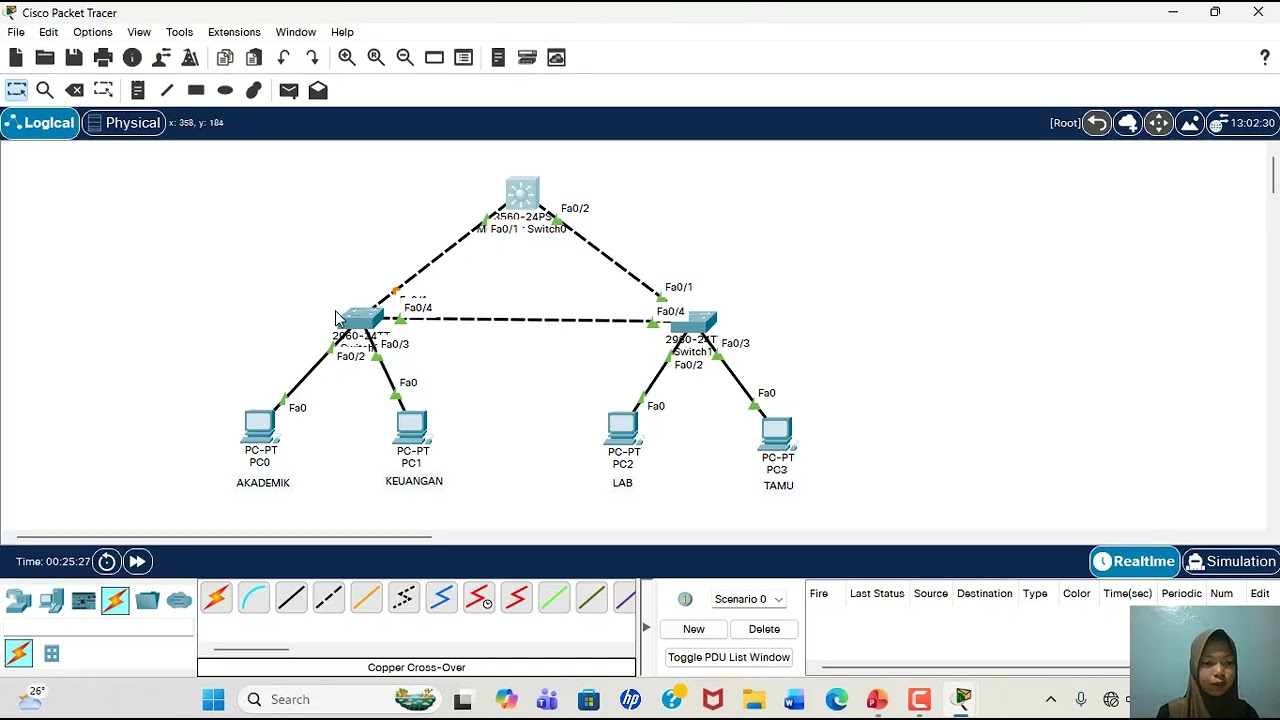The height and width of the screenshot is (720, 1280).
Task: Select the Draw Freeform tool
Action: click(254, 90)
